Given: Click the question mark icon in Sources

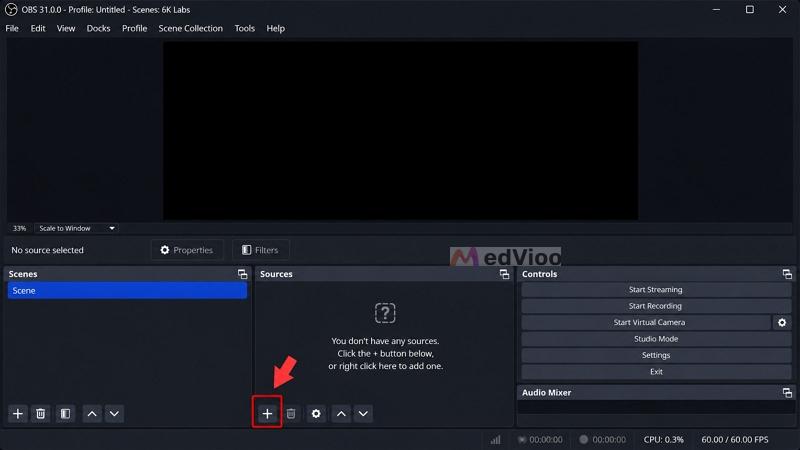Looking at the screenshot, I should click(x=385, y=313).
